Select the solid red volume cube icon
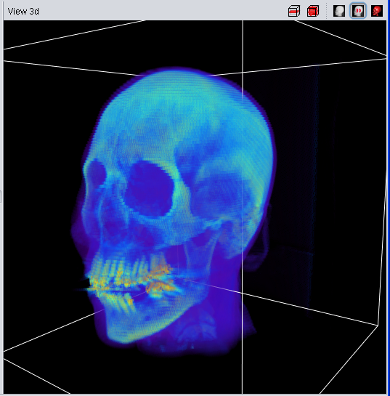This screenshot has width=390, height=396. coord(313,11)
